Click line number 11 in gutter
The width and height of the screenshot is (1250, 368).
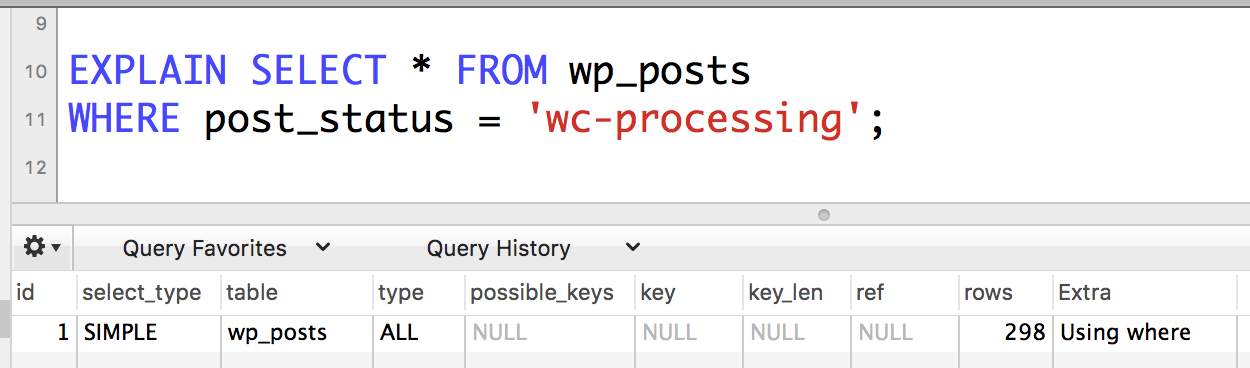pos(35,120)
